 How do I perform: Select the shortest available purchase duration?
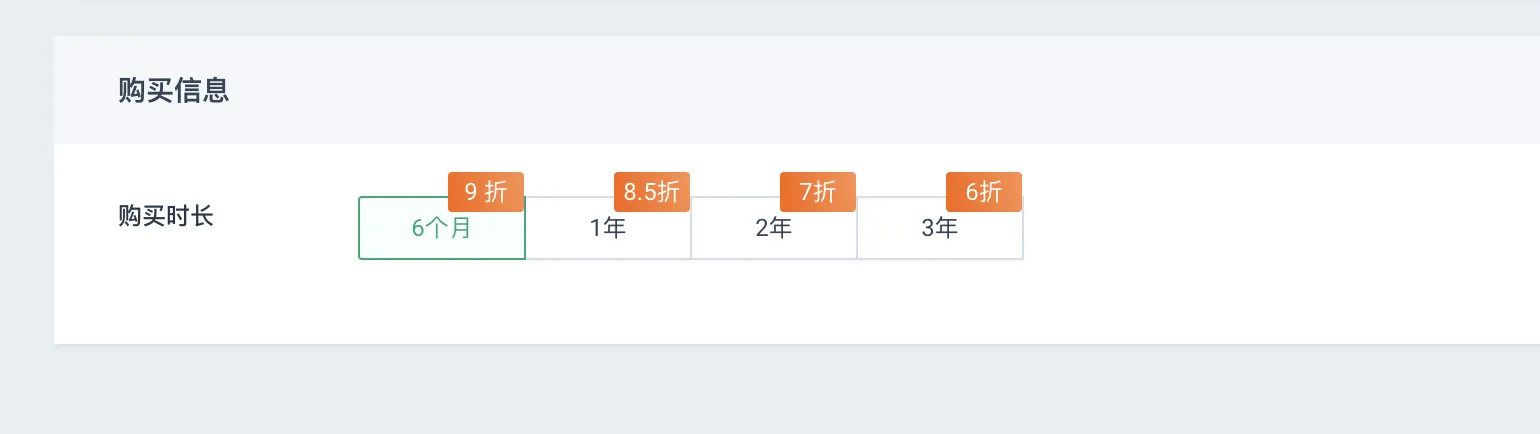(x=441, y=228)
